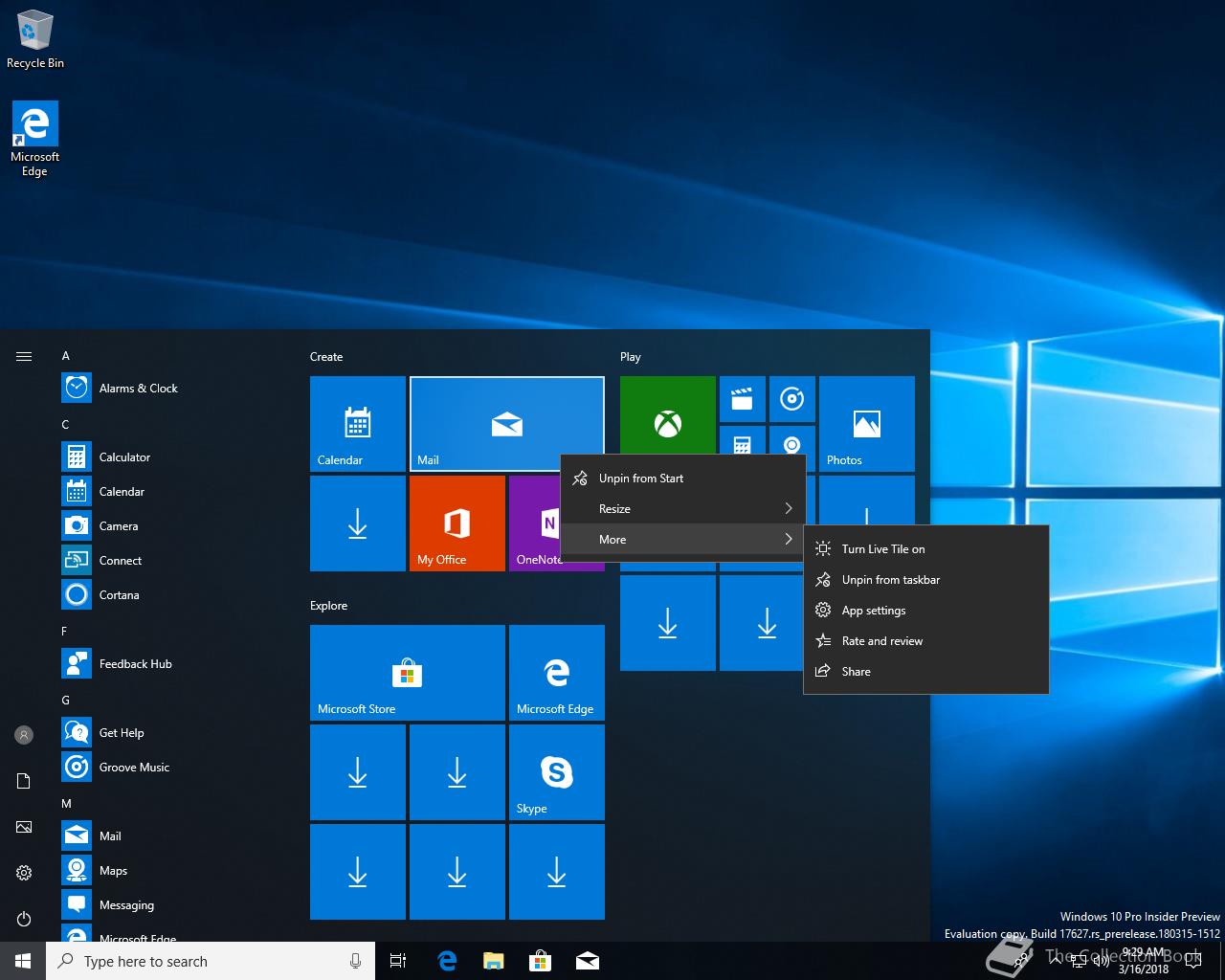Jump to letter A in app list

coord(66,356)
